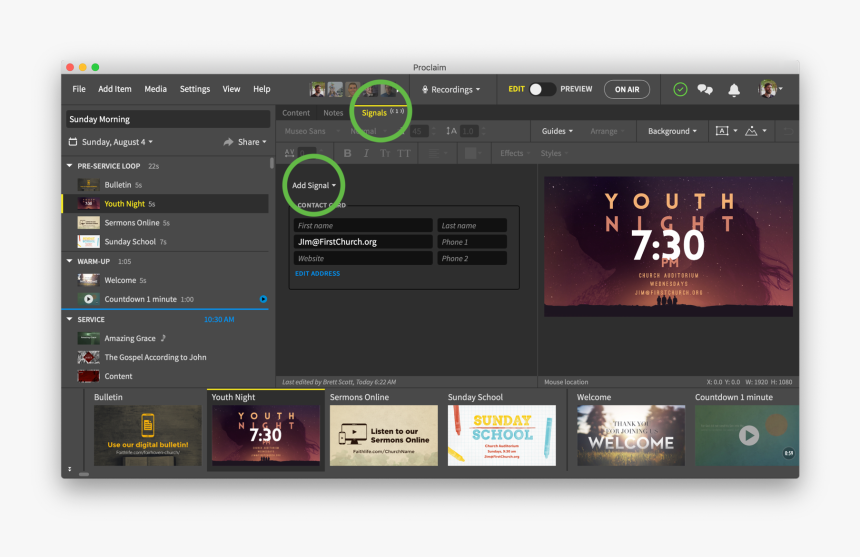Click the line spacing icon
The width and height of the screenshot is (860, 557).
[x=451, y=131]
